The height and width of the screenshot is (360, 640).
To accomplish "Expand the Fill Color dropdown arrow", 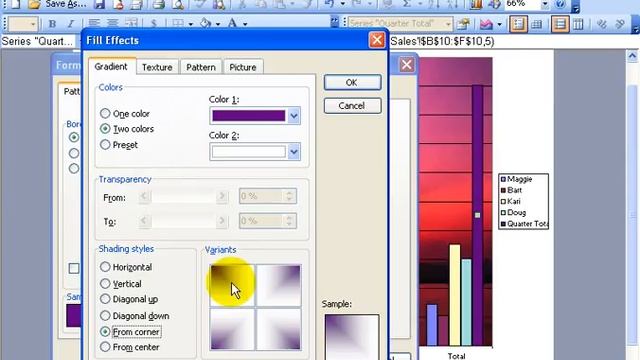I will [218, 24].
